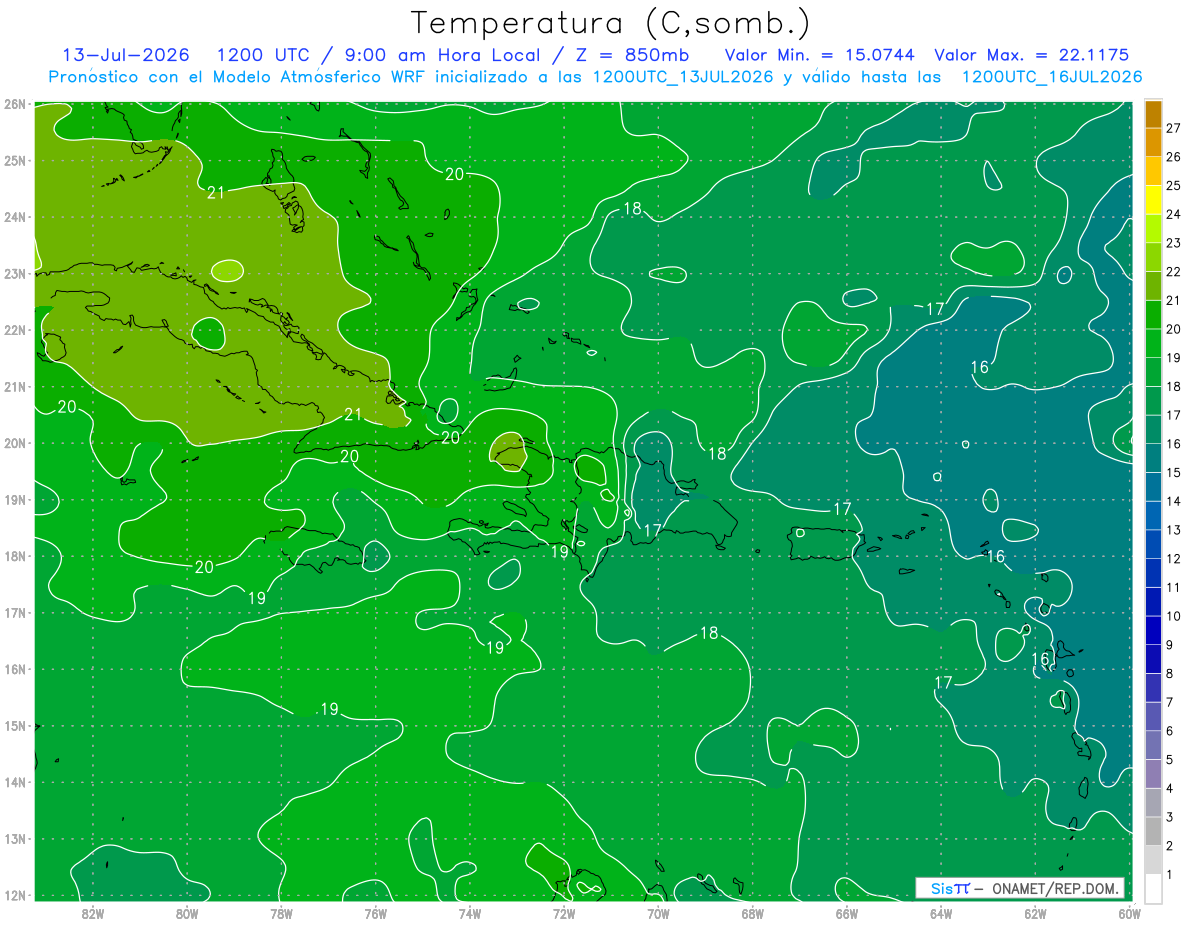Image resolution: width=1200 pixels, height=927 pixels.
Task: Click the 14N latitude axis label
Action: pos(14,782)
